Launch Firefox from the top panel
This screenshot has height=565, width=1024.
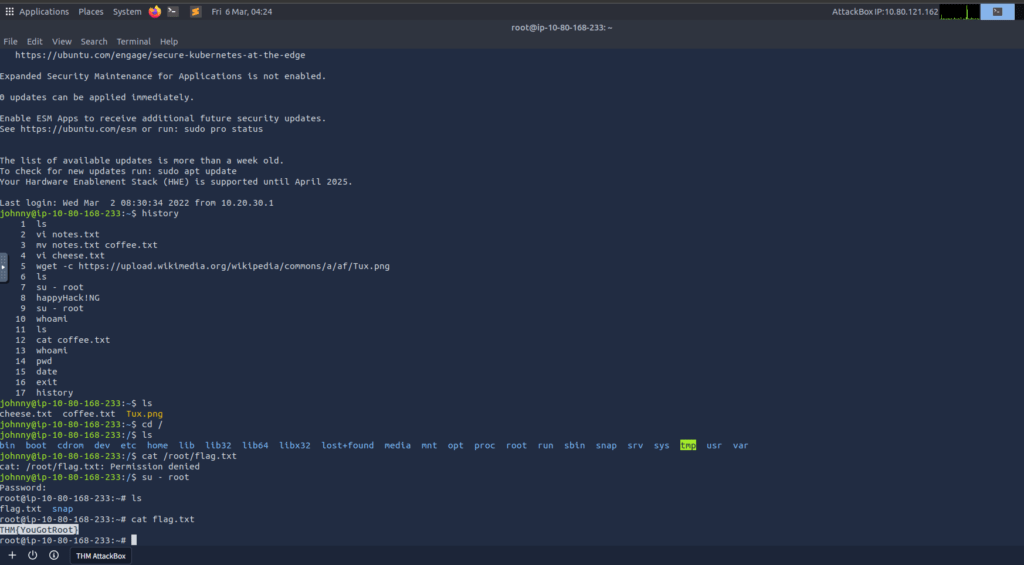pos(154,12)
